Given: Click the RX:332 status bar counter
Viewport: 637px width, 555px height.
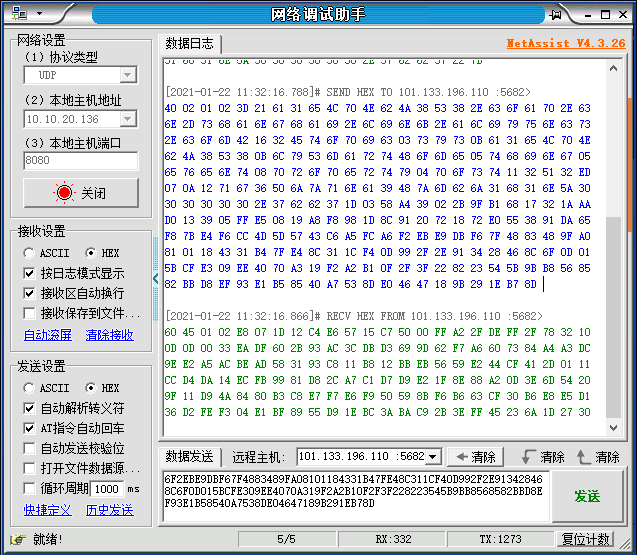Looking at the screenshot, I should [393, 540].
